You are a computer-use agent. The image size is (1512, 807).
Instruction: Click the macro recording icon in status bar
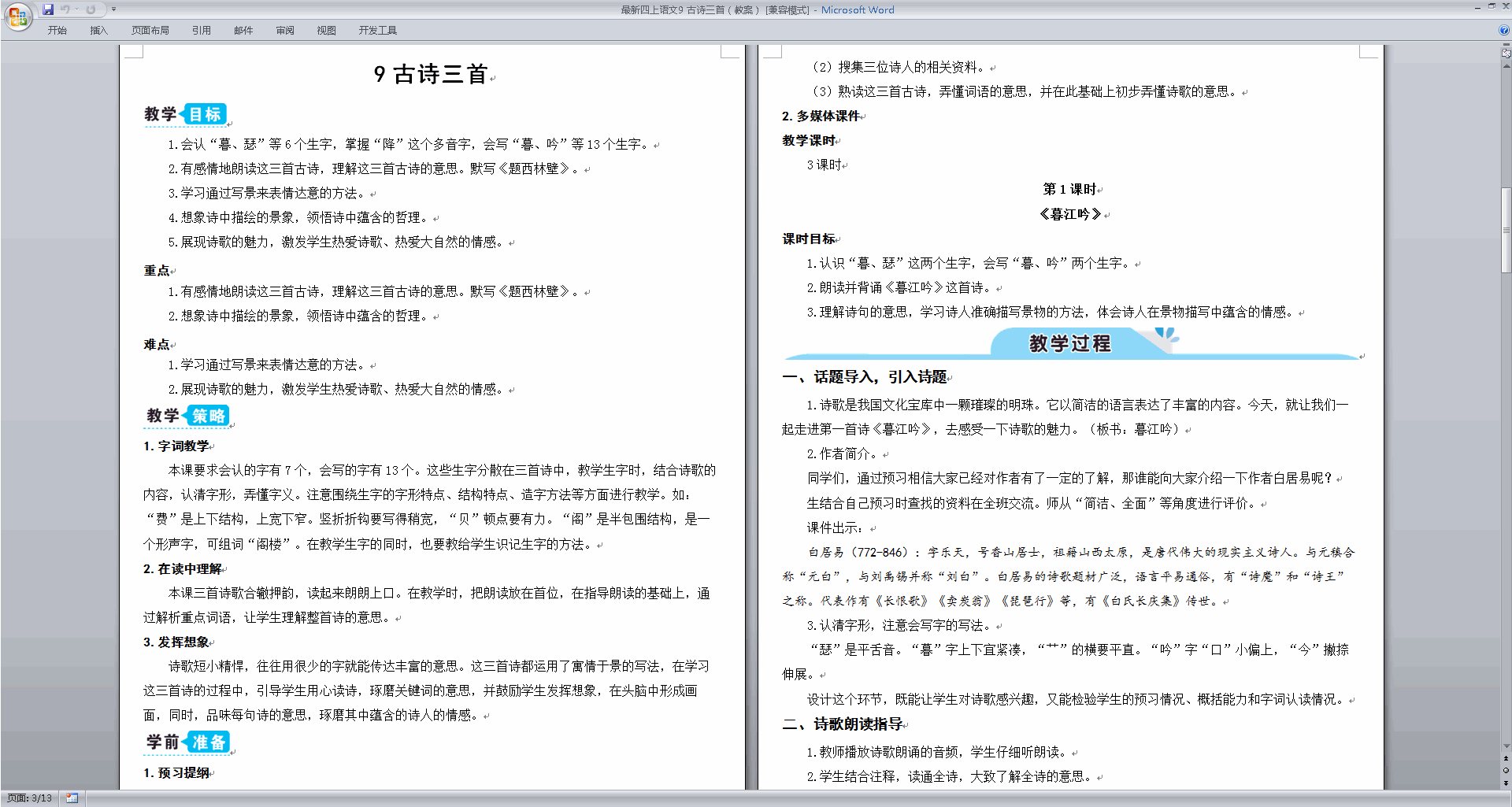click(72, 798)
